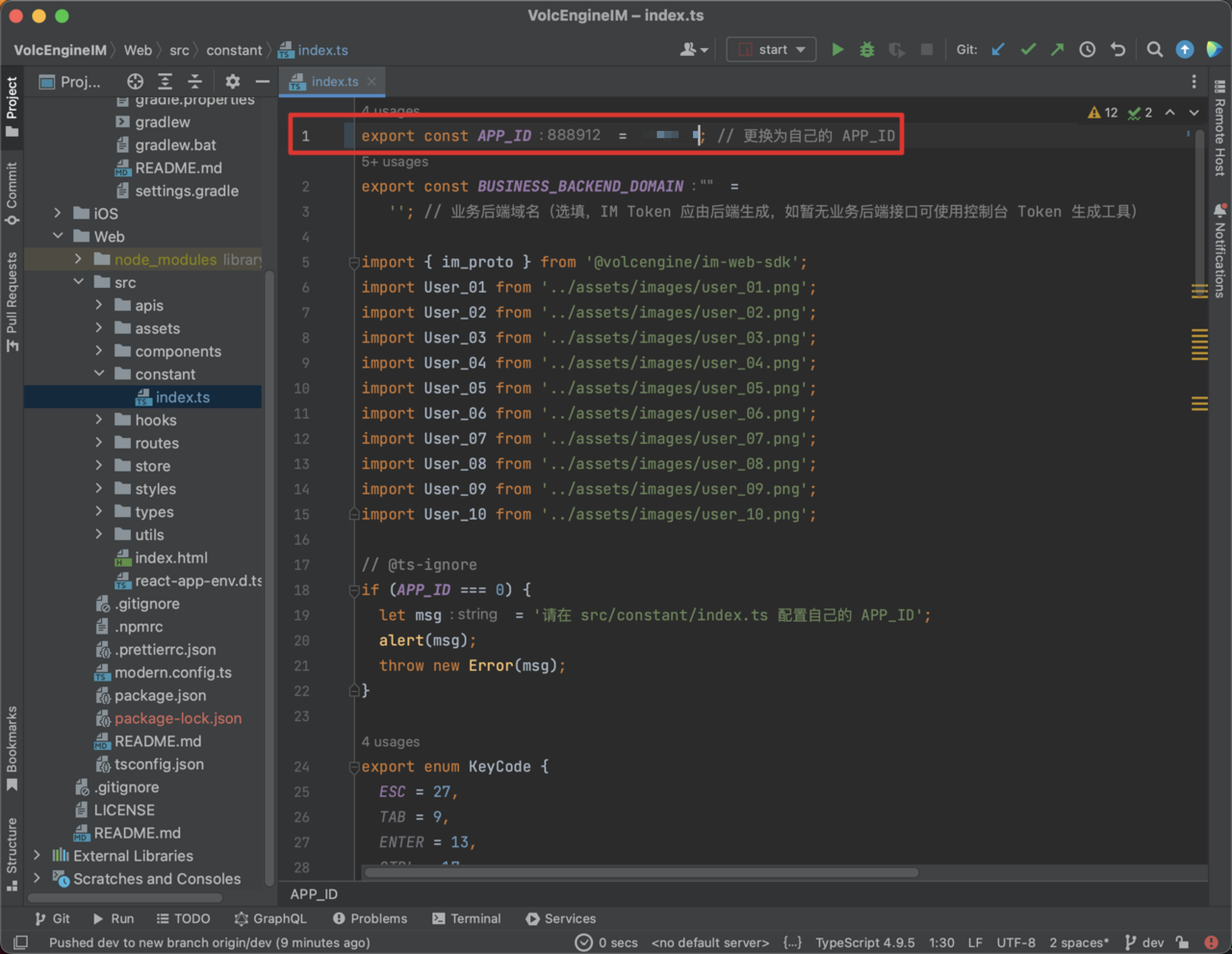This screenshot has width=1232, height=954.
Task: Open the user account dropdown icon
Action: coord(693,50)
